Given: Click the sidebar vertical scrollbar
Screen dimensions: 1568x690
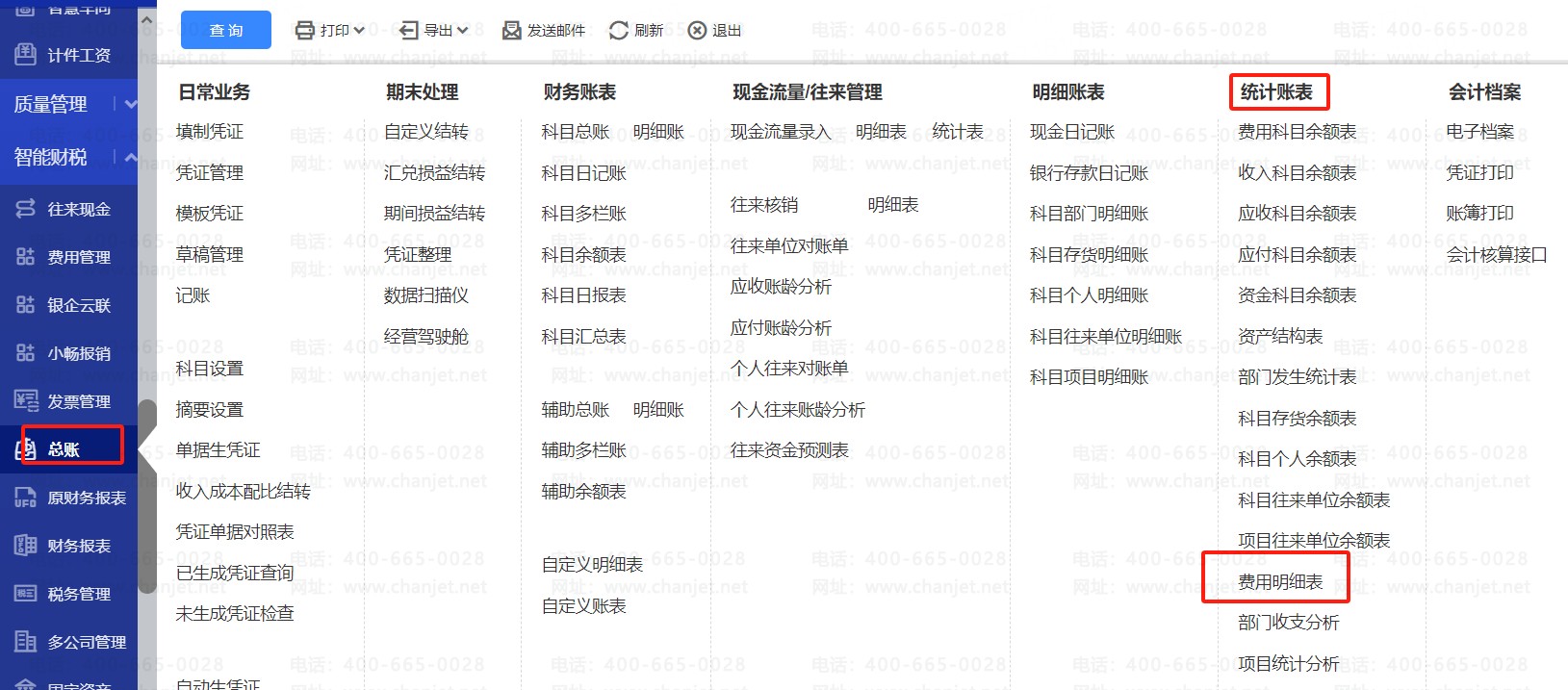Looking at the screenshot, I should (147, 496).
